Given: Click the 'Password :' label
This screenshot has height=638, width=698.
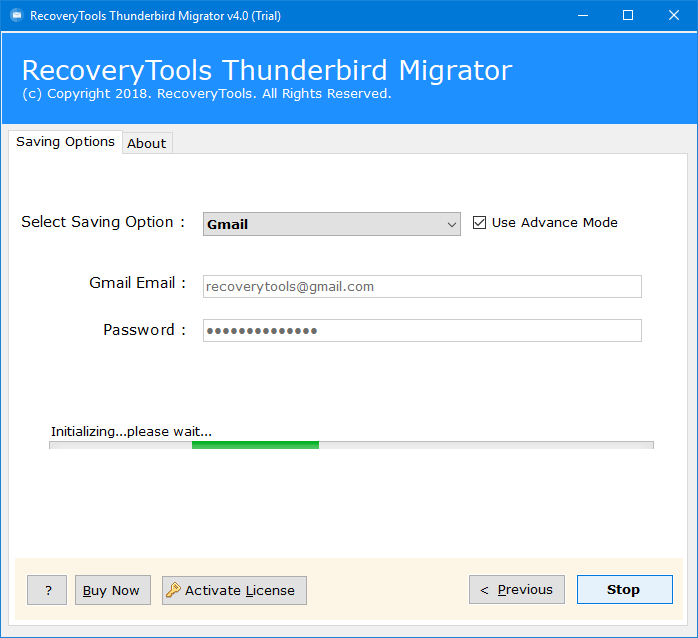Looking at the screenshot, I should (144, 330).
